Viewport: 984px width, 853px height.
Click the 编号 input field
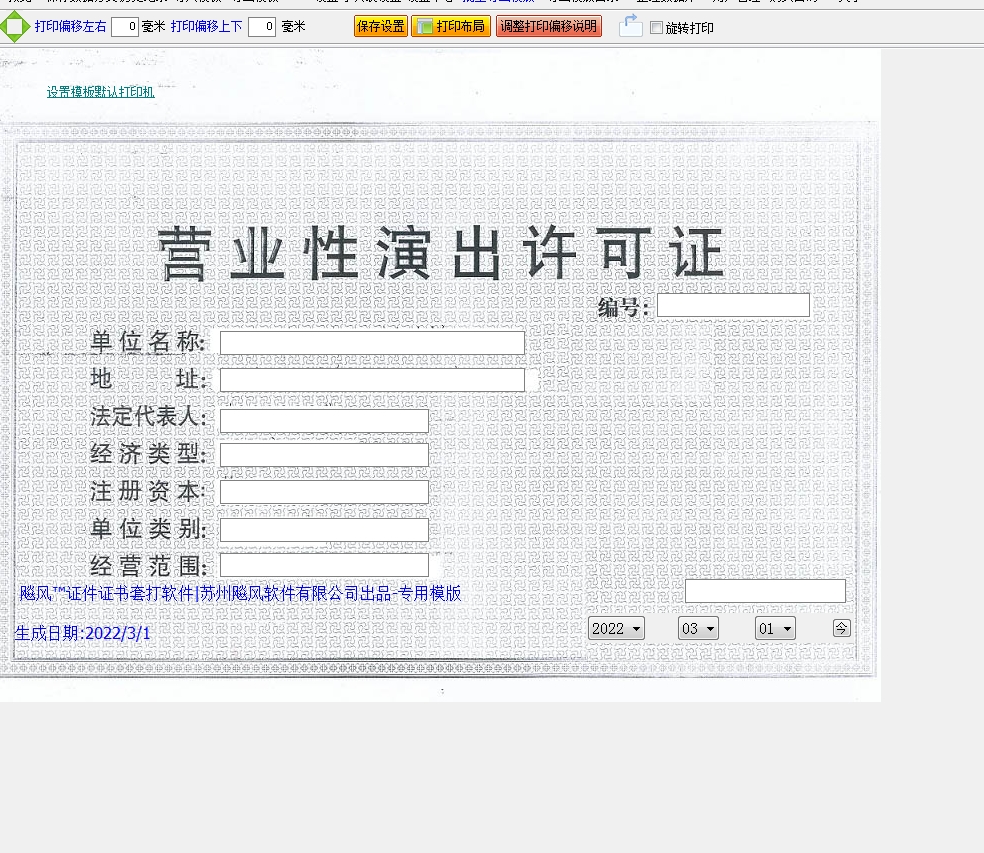pyautogui.click(x=733, y=305)
